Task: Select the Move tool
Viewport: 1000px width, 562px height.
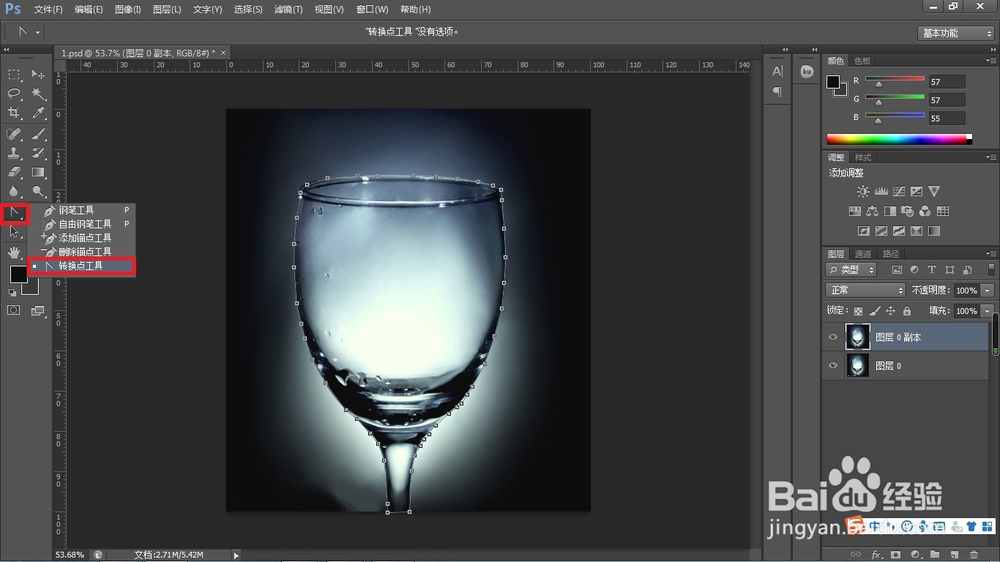Action: pyautogui.click(x=38, y=75)
